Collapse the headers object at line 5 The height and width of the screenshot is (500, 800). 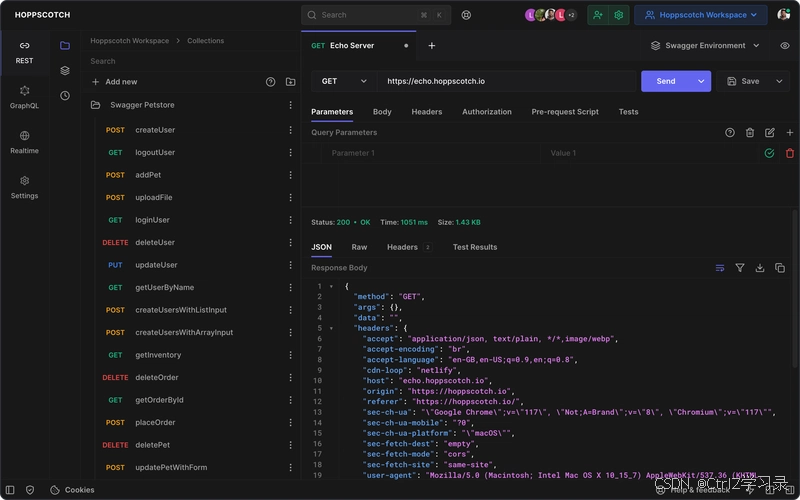331,328
